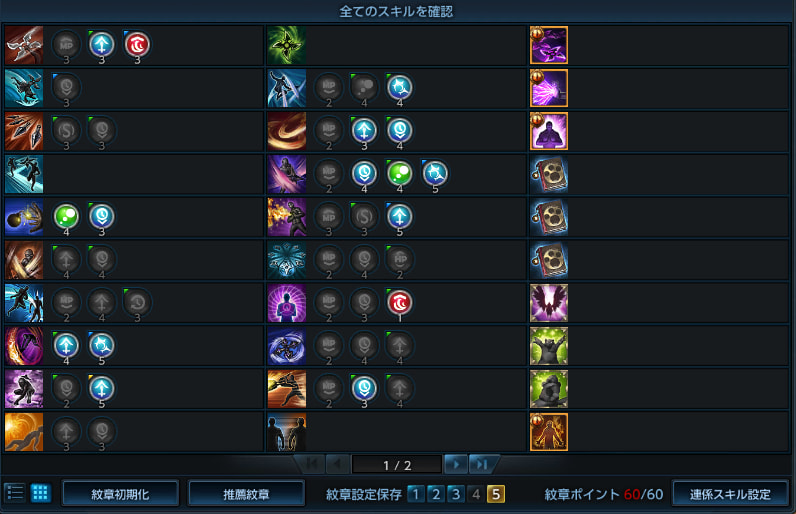
Task: Disable red glyph next to purple meditation skill
Action: pos(400,303)
